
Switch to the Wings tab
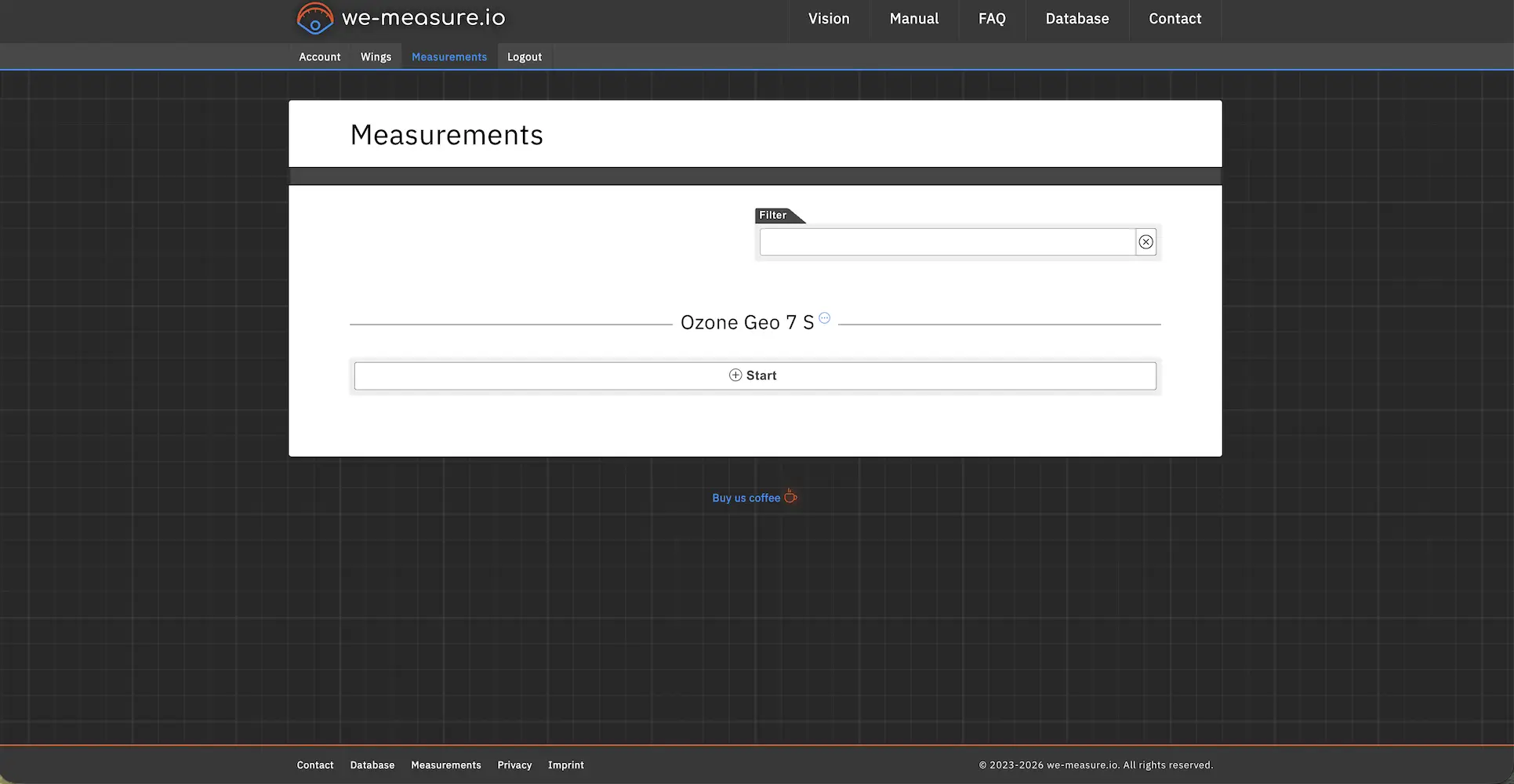coord(376,56)
